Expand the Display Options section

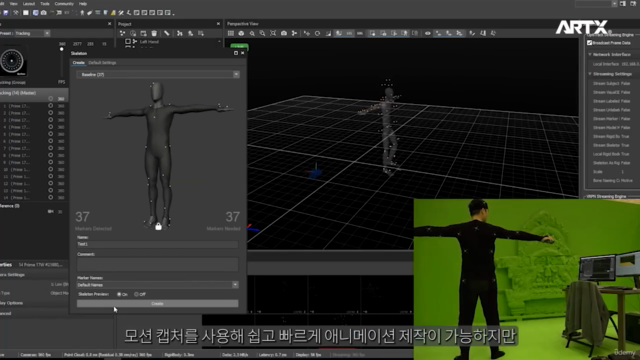[11, 303]
